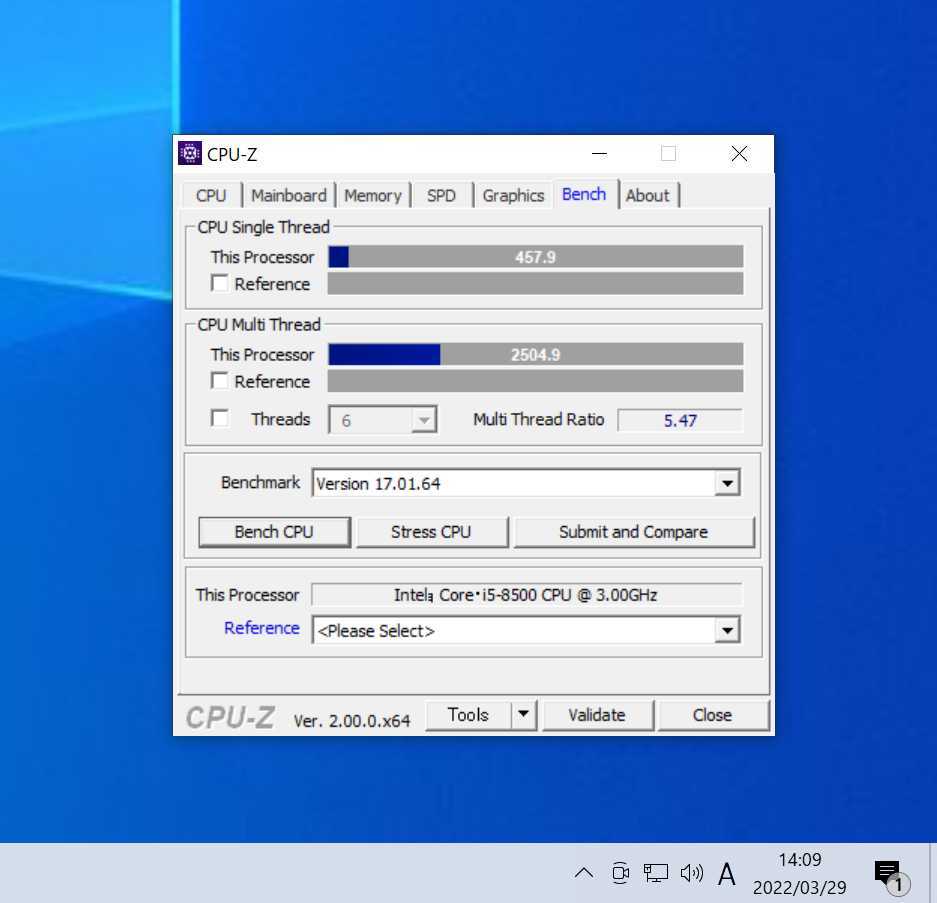
Task: Click the single thread 457.9 score bar
Action: click(535, 257)
